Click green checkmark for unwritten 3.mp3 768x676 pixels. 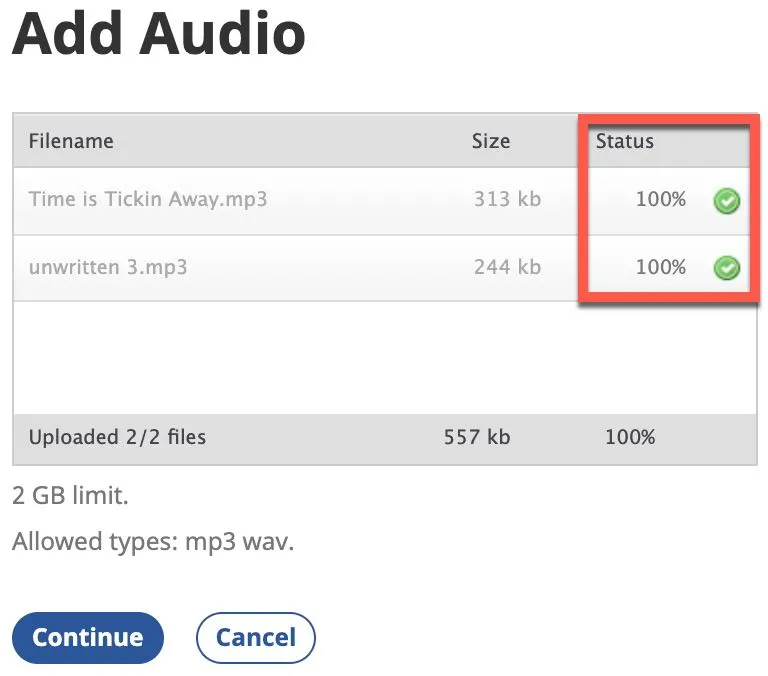[727, 268]
